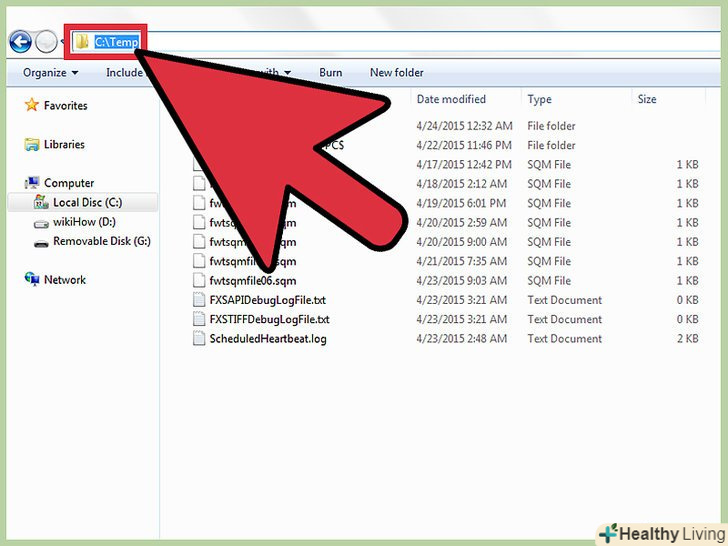Click the 2 KB size value
Image resolution: width=728 pixels, height=546 pixels.
[688, 339]
